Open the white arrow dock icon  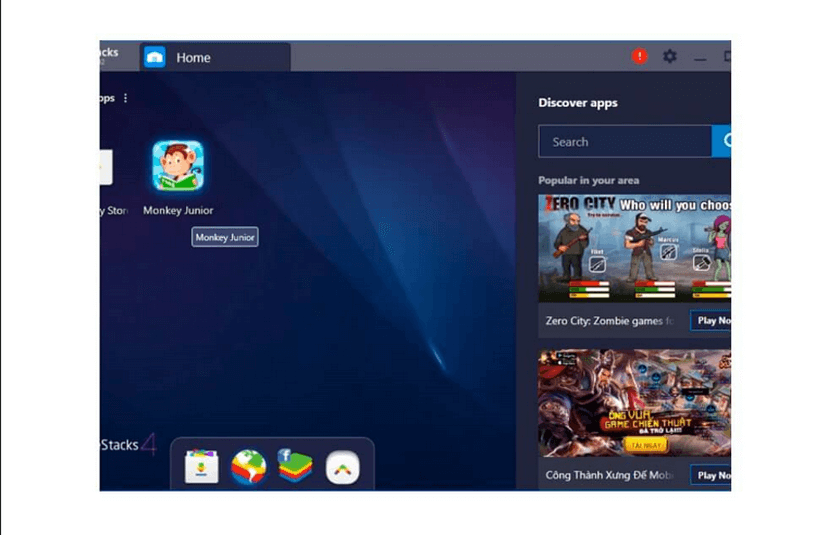pyautogui.click(x=343, y=468)
